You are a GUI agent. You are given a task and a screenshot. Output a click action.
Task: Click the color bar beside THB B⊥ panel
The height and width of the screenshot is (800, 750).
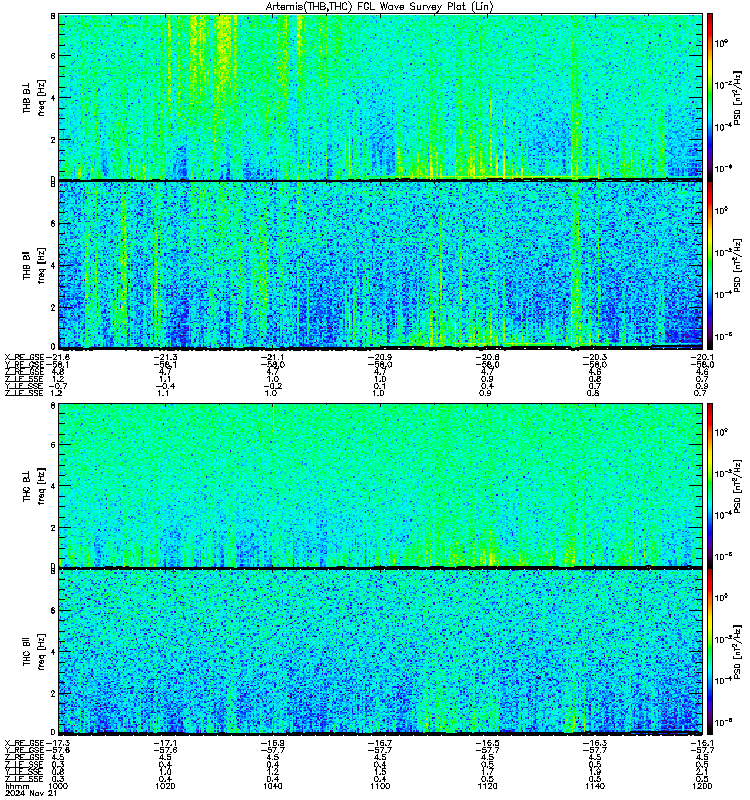click(x=710, y=96)
